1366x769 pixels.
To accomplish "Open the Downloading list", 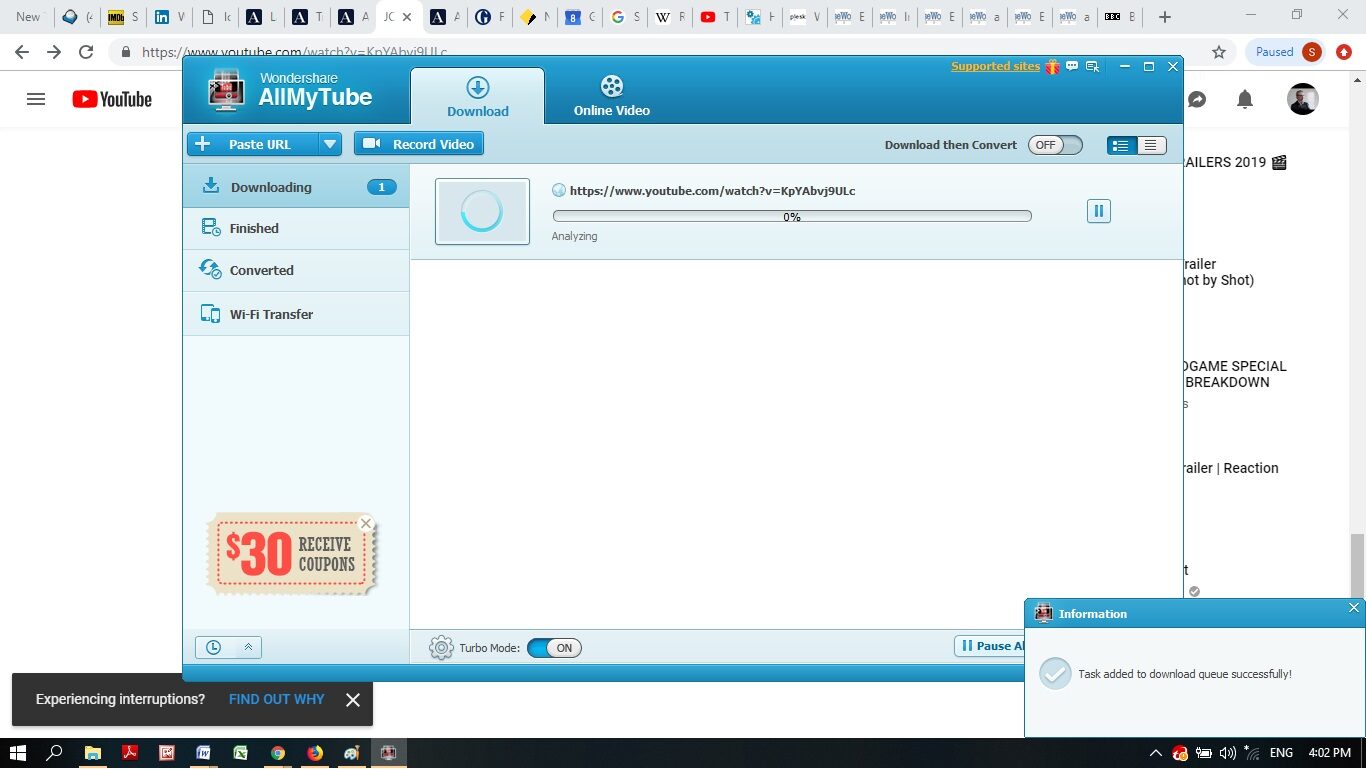I will (296, 187).
